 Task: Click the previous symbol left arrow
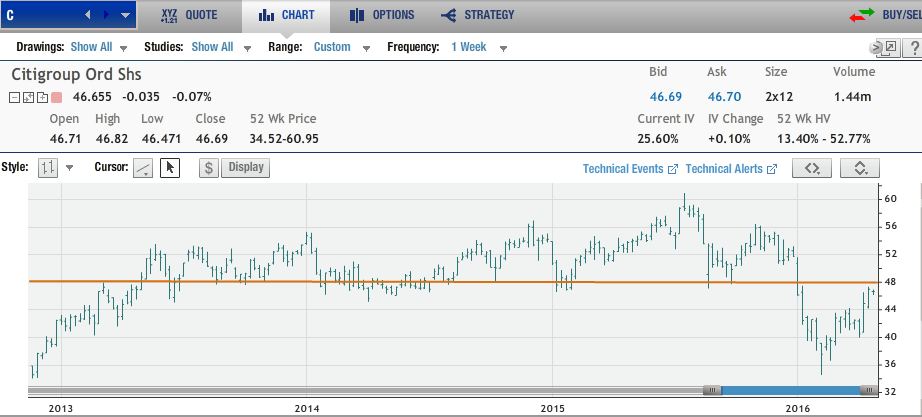(x=88, y=15)
